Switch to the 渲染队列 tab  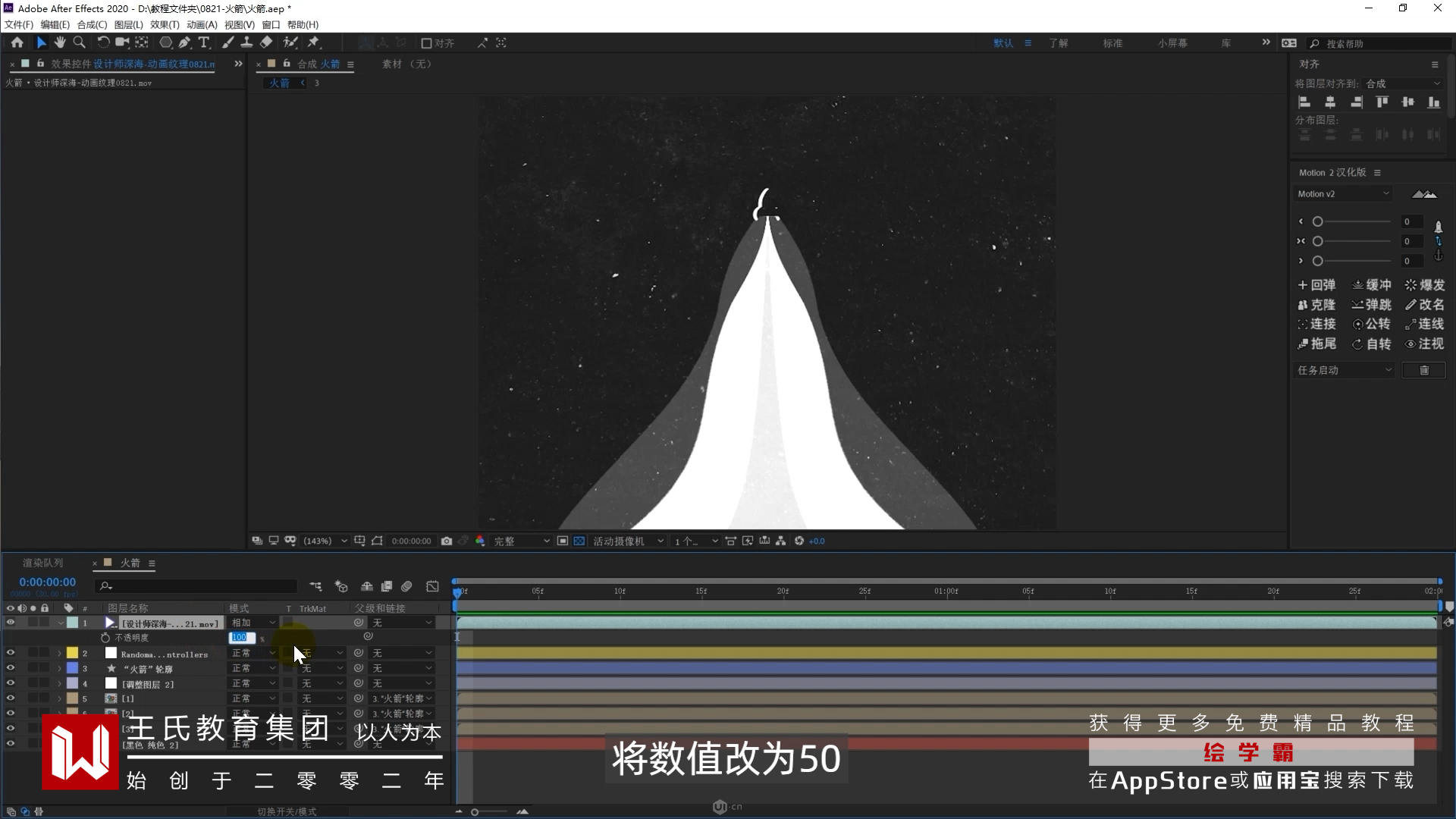tap(42, 563)
